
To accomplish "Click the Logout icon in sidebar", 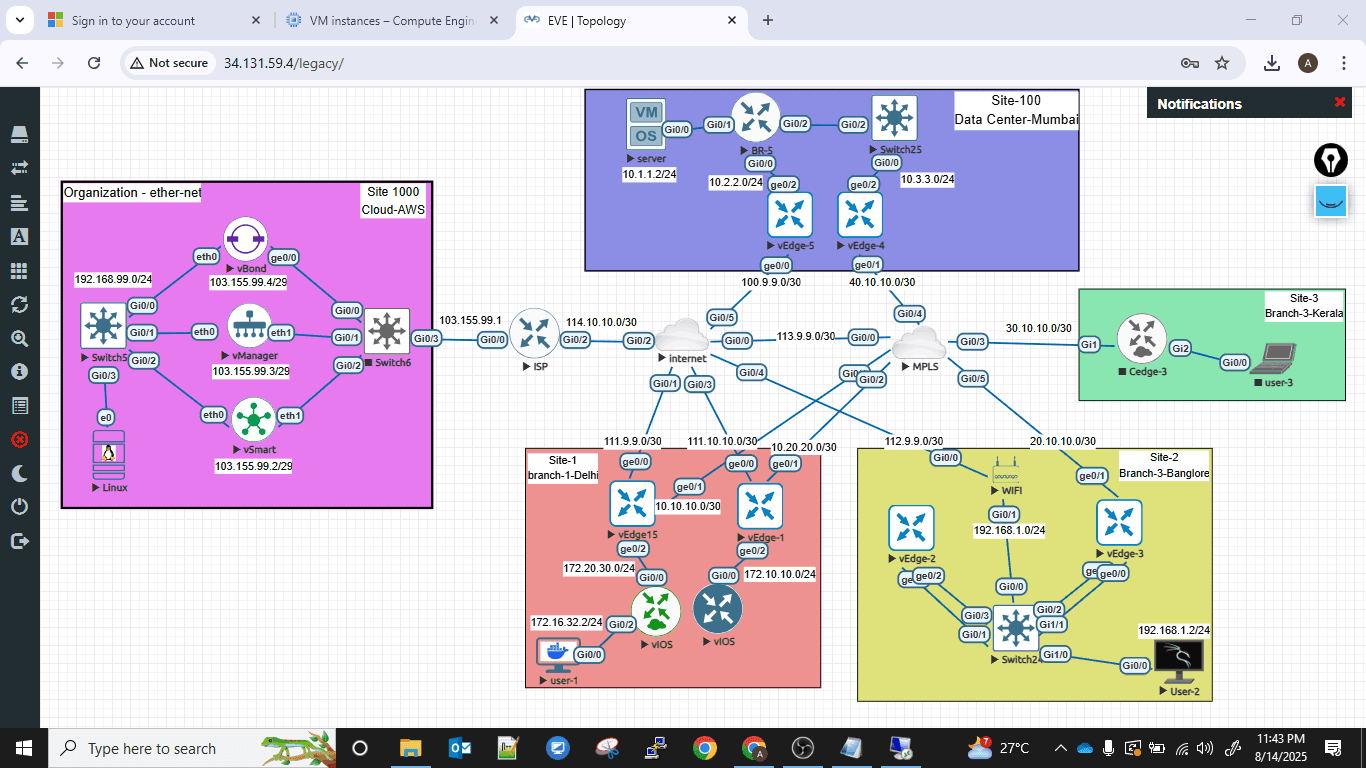I will (x=19, y=541).
